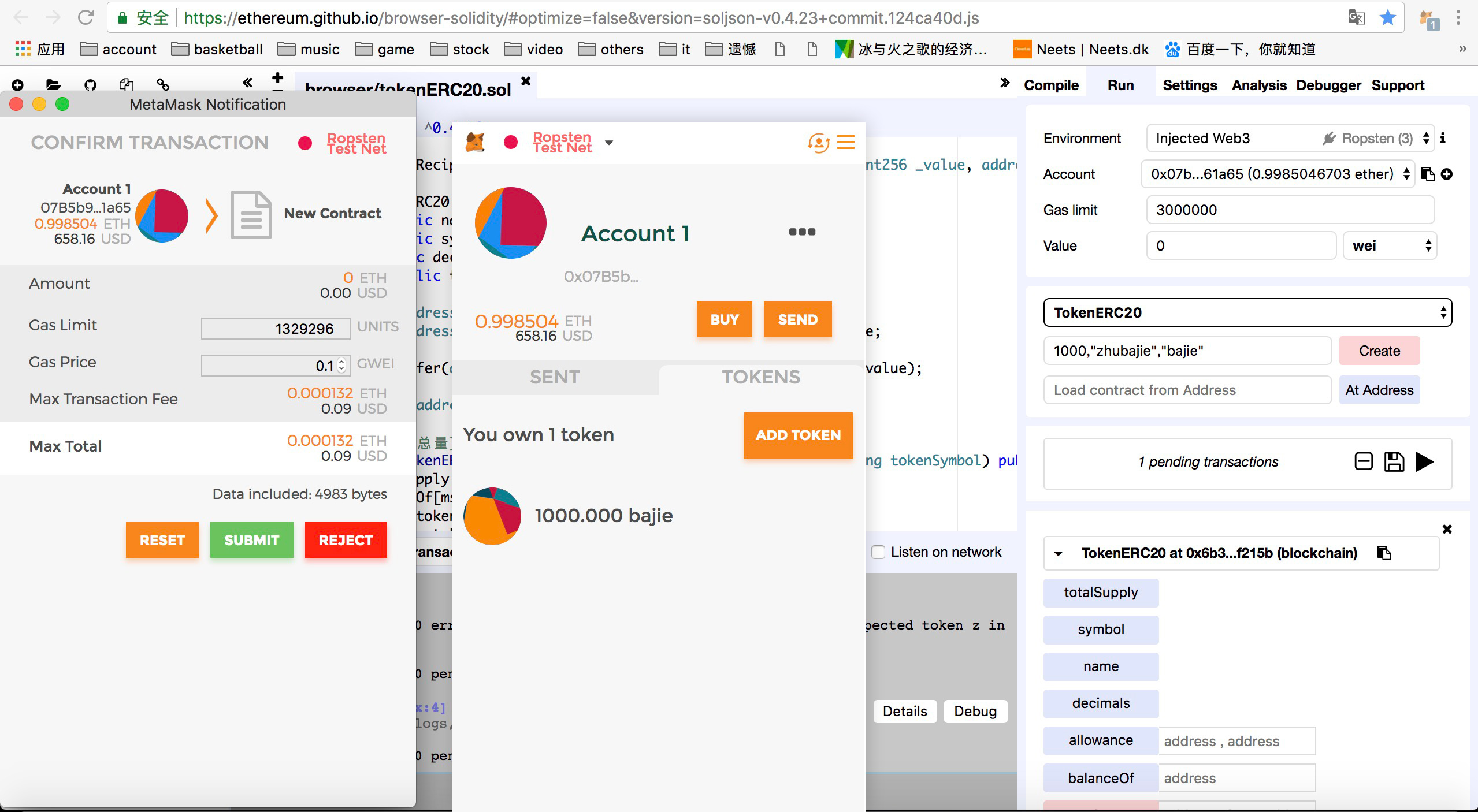Click Load contract from Address field

coord(1187,390)
